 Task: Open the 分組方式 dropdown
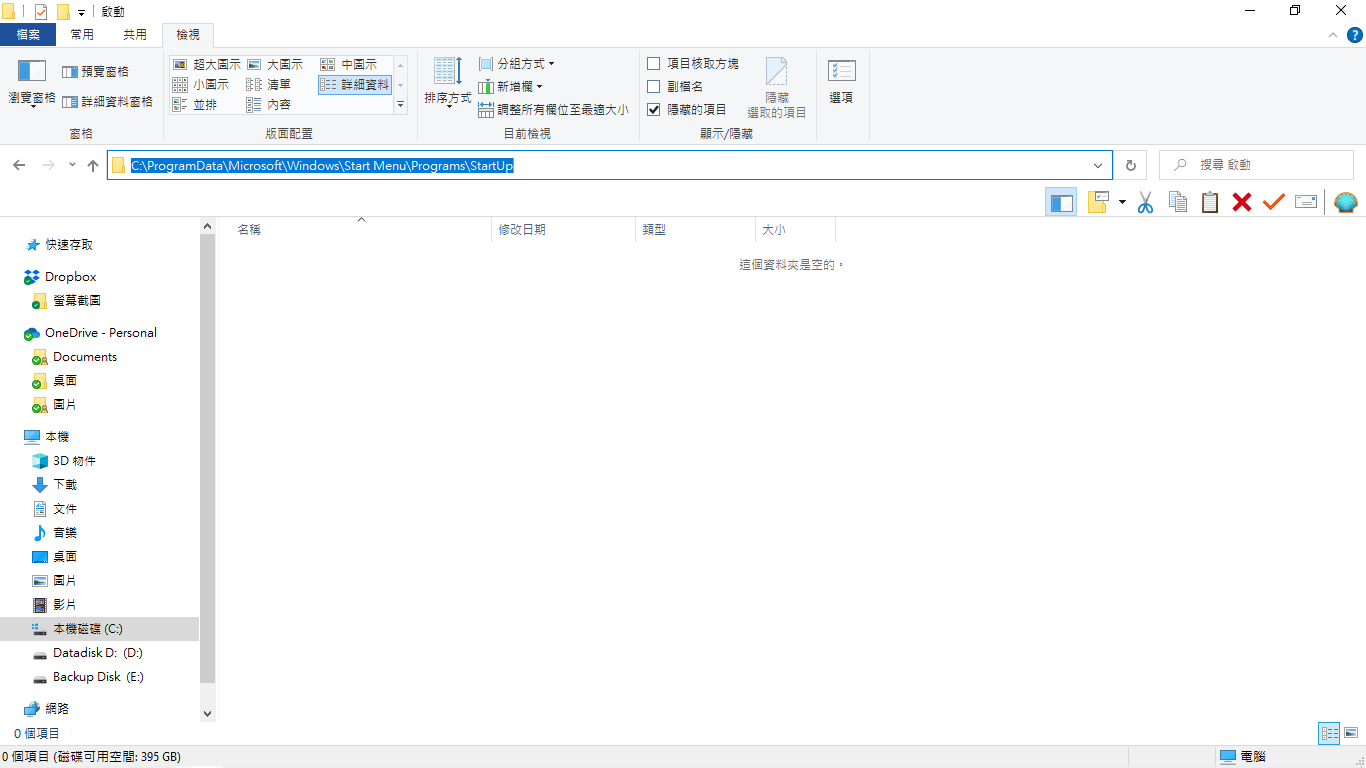point(517,64)
